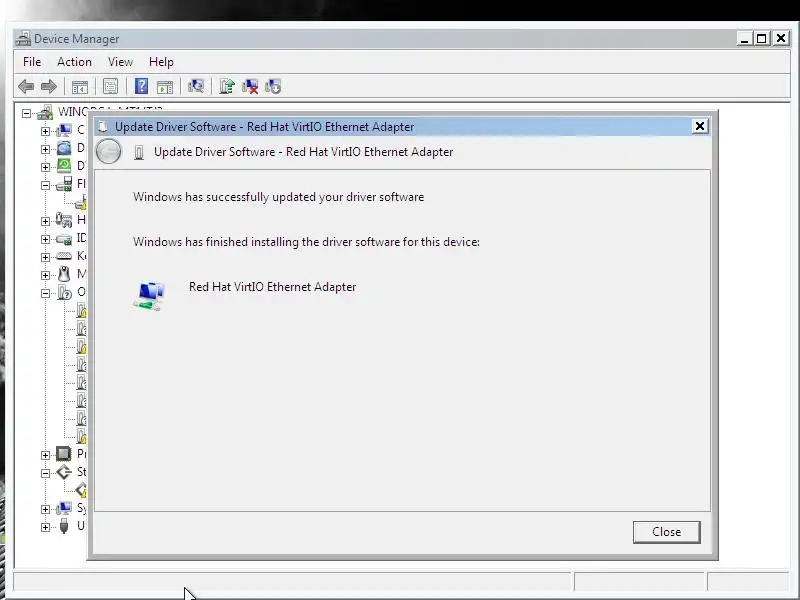This screenshot has height=600, width=800.
Task: Select the USB controllers plug icon
Action: pyautogui.click(x=64, y=526)
